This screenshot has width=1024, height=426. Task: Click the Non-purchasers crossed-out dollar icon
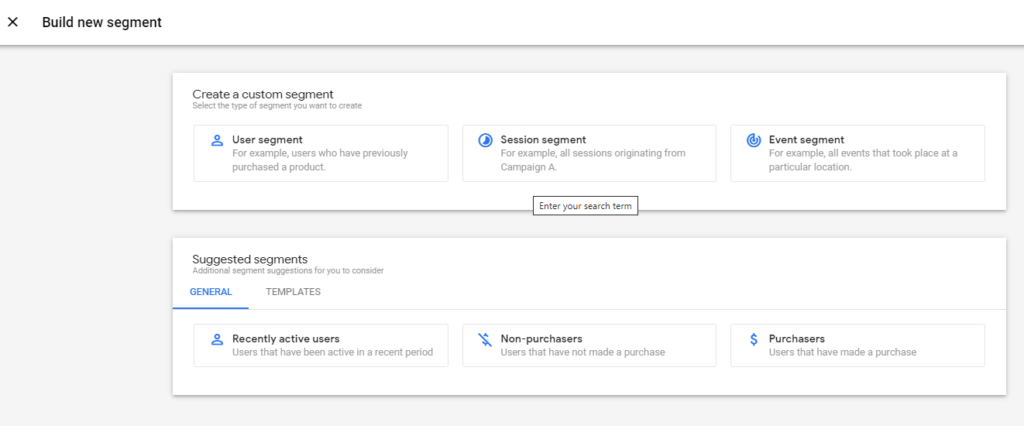tap(485, 339)
